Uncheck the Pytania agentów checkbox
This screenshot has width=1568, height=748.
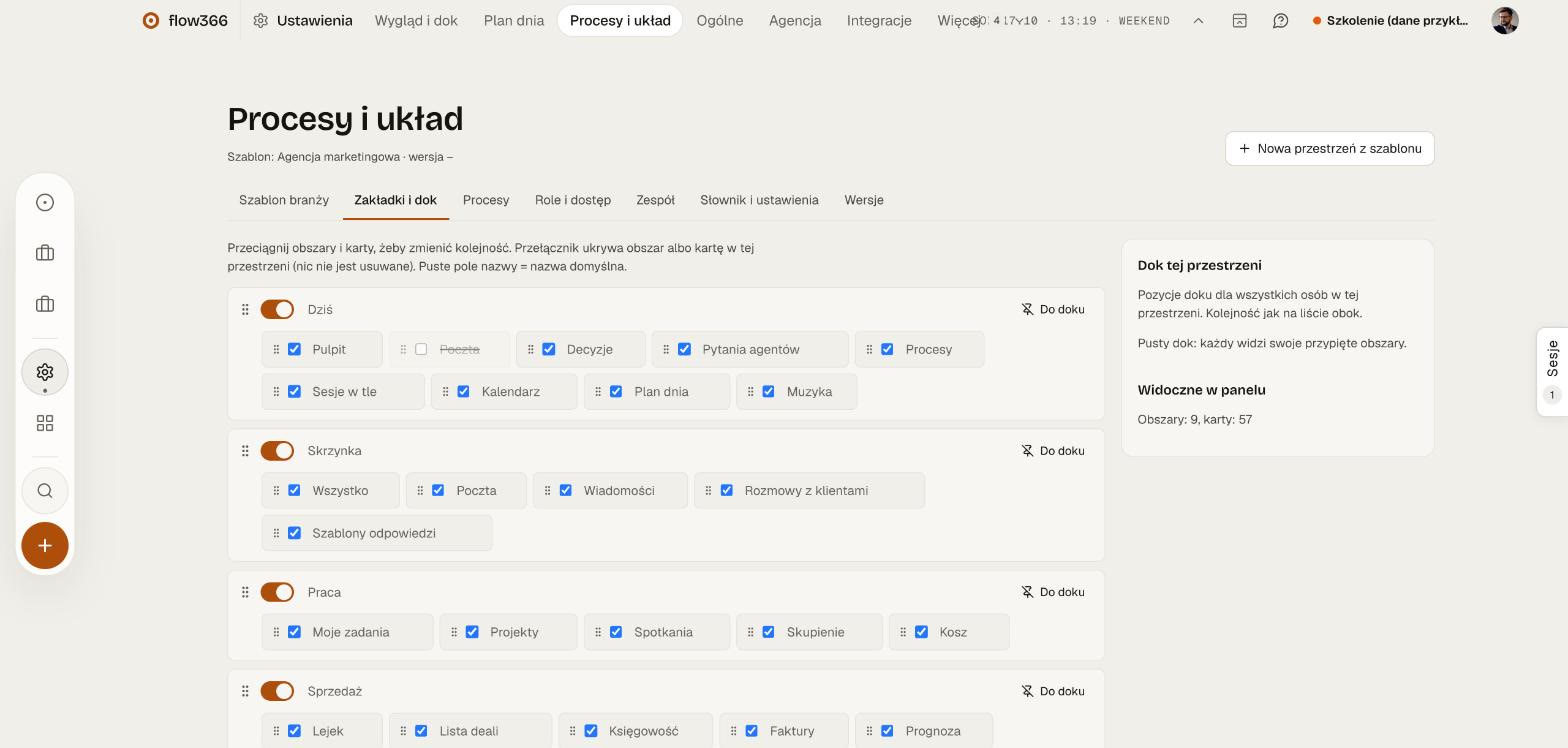(684, 349)
